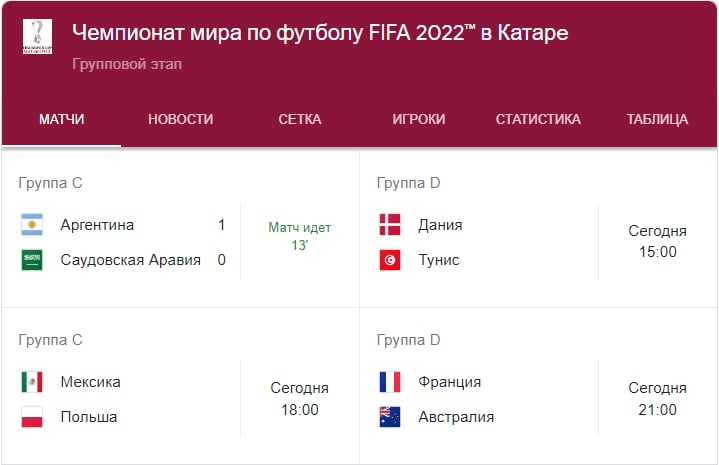The width and height of the screenshot is (719, 465).
Task: Click the Saudi Arabia flag icon
Action: tap(32, 260)
